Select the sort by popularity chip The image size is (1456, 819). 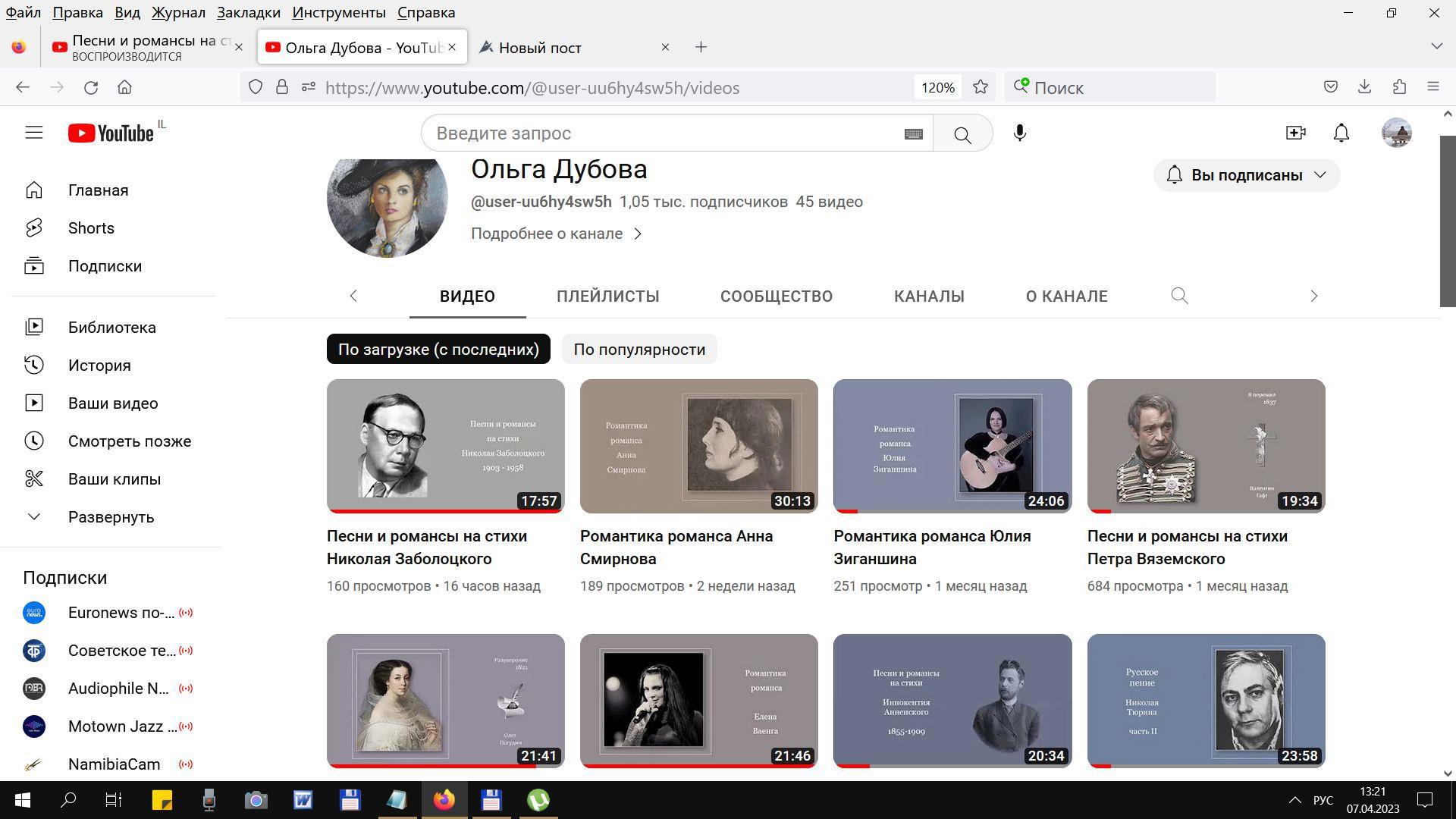[x=639, y=350]
